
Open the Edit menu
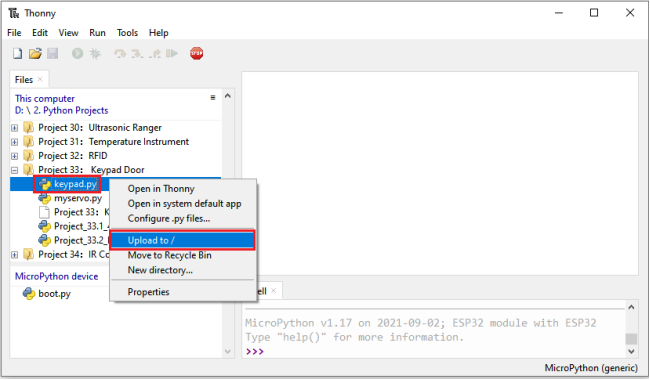tap(40, 33)
